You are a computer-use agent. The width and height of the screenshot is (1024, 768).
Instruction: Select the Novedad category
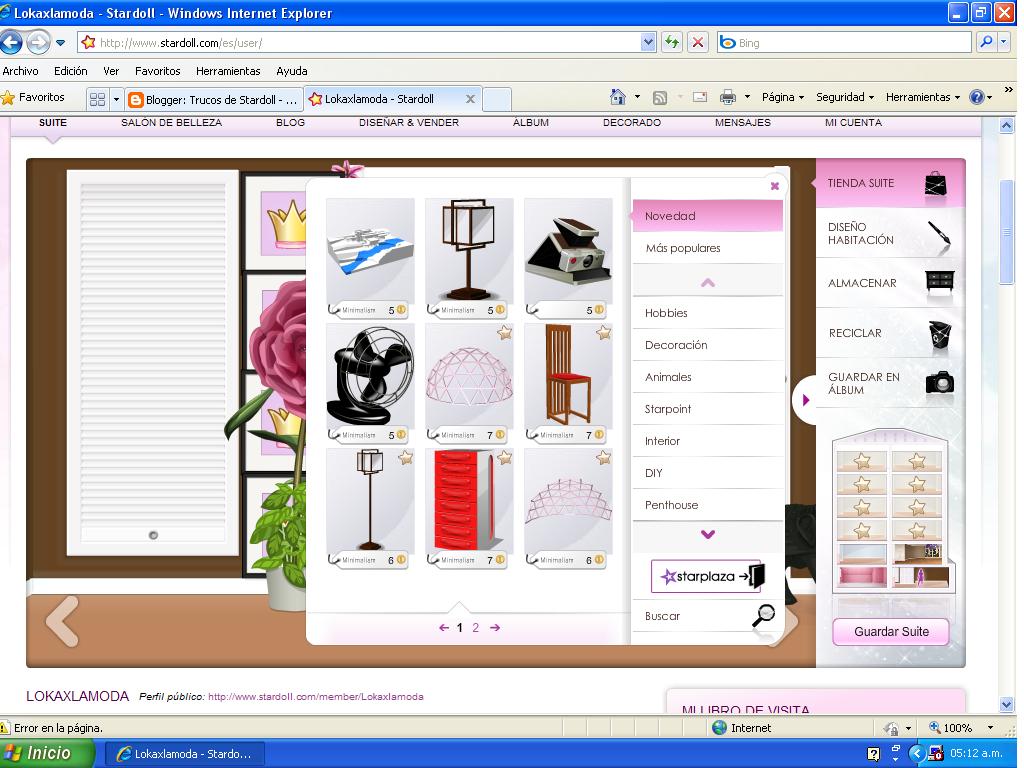708,216
